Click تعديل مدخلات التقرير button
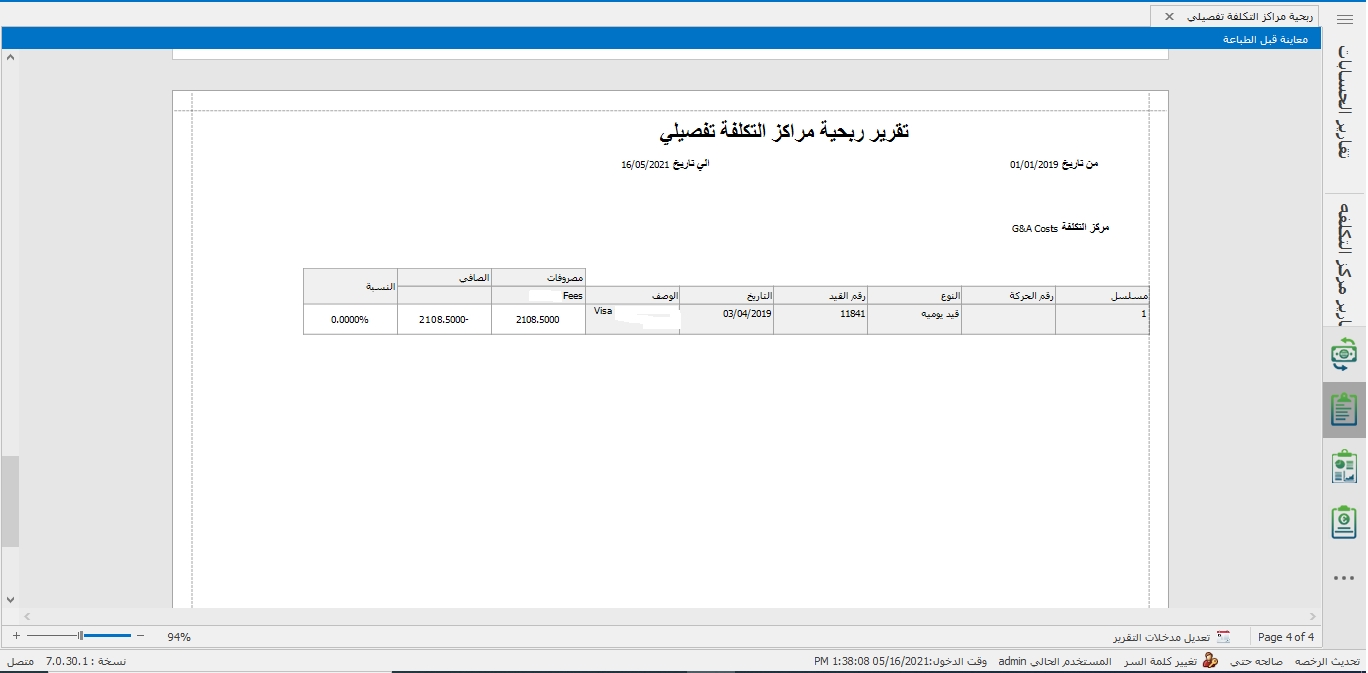 [1161, 637]
